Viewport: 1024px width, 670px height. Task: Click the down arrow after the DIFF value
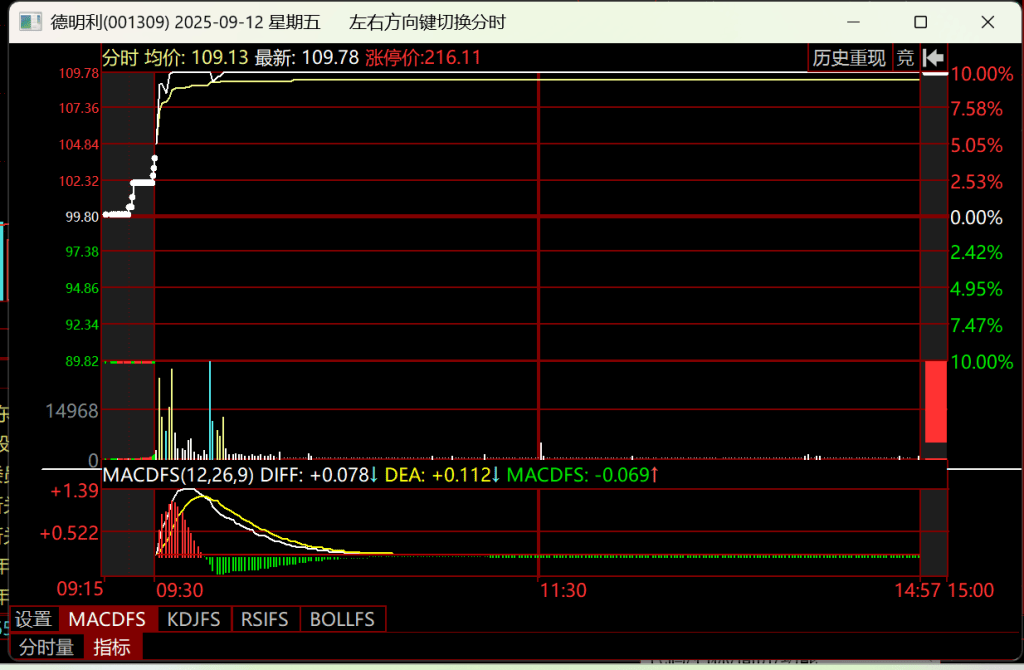pyautogui.click(x=374, y=475)
